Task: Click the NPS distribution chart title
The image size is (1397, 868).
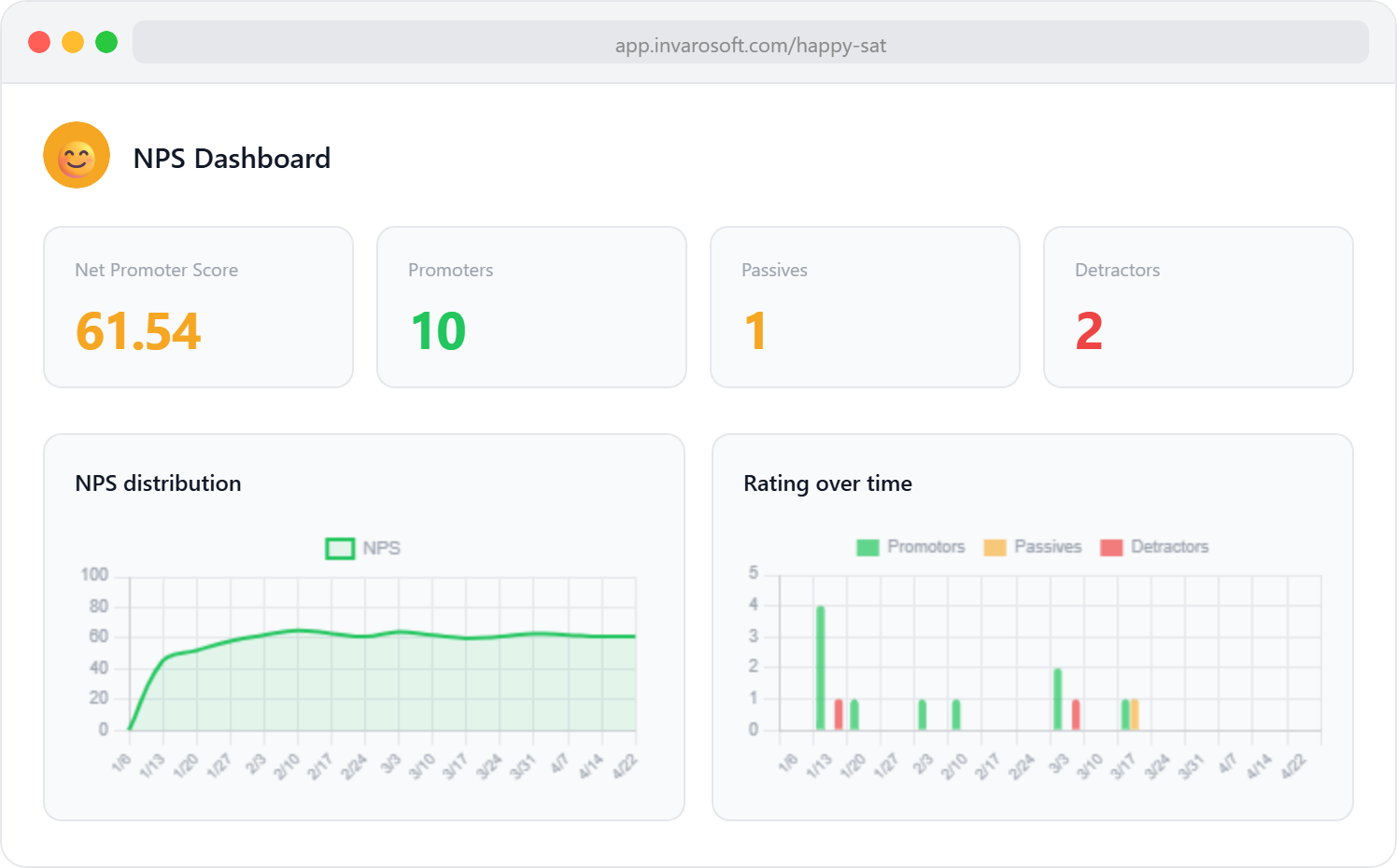Action: click(x=158, y=483)
